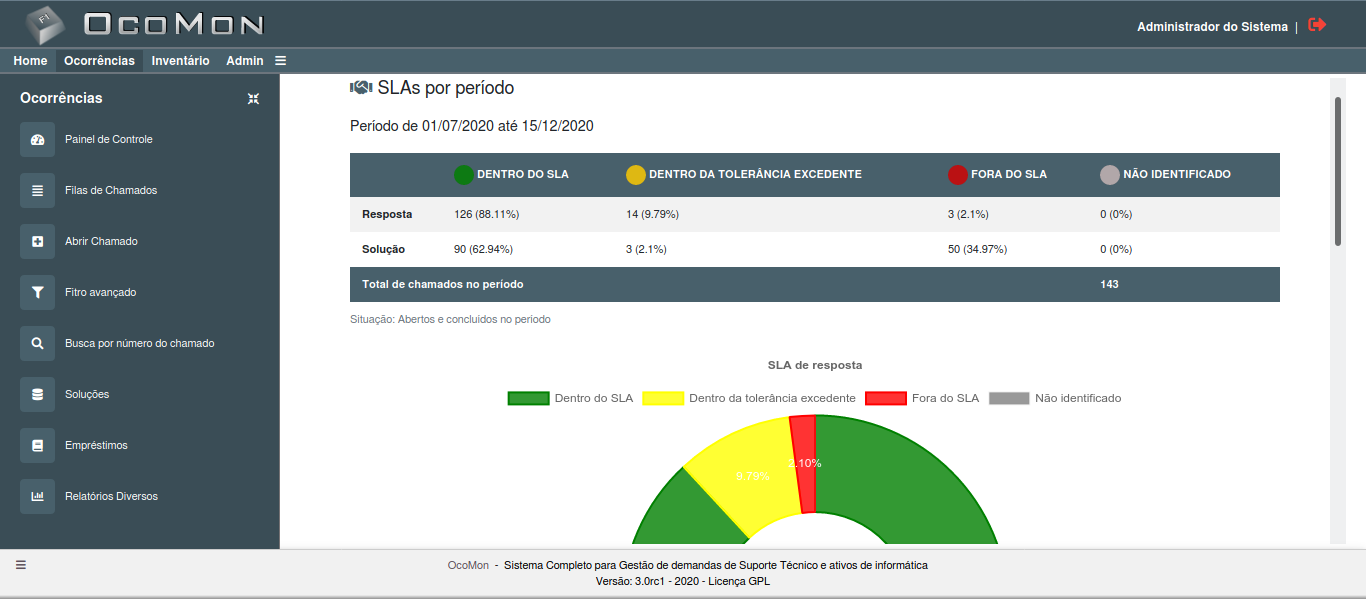The image size is (1366, 599).
Task: Click the Versão: 3.0rc1 footer text
Action: [683, 581]
